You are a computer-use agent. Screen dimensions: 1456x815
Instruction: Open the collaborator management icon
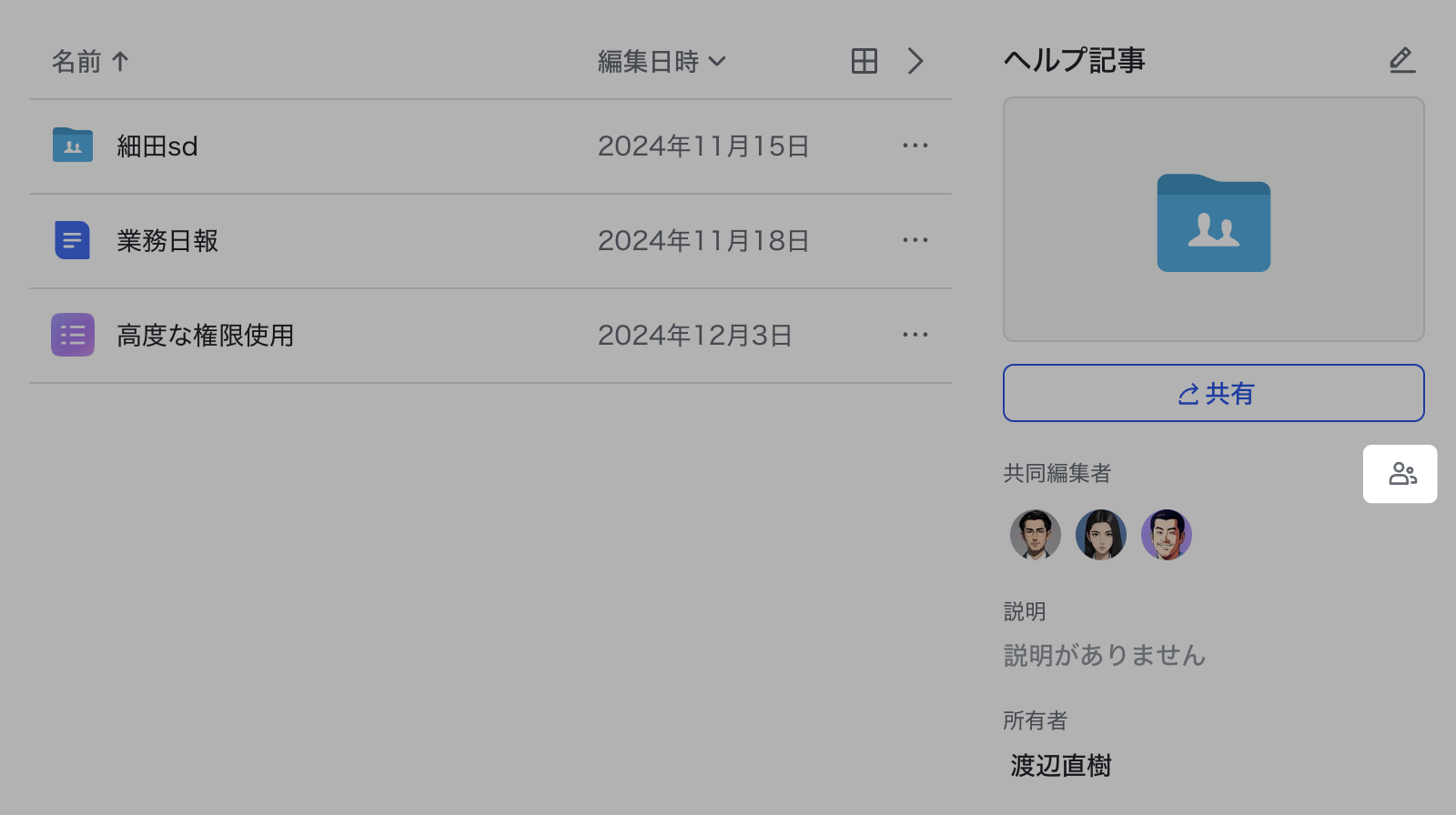click(x=1401, y=474)
